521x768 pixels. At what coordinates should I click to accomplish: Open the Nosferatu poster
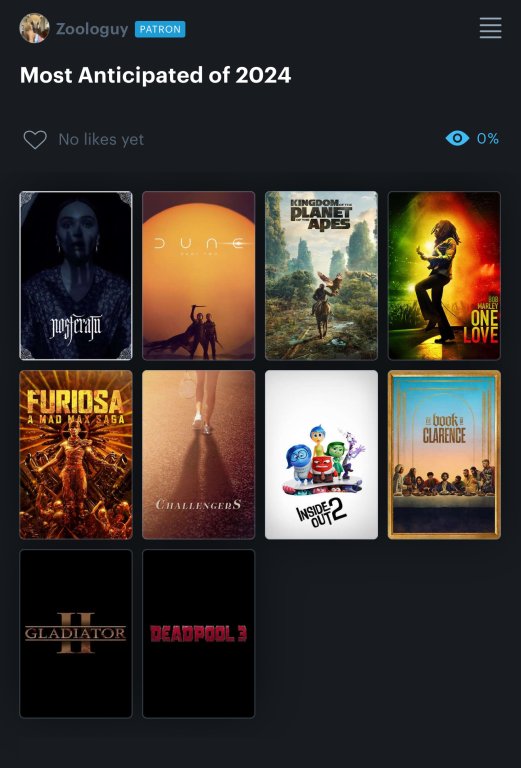[76, 276]
